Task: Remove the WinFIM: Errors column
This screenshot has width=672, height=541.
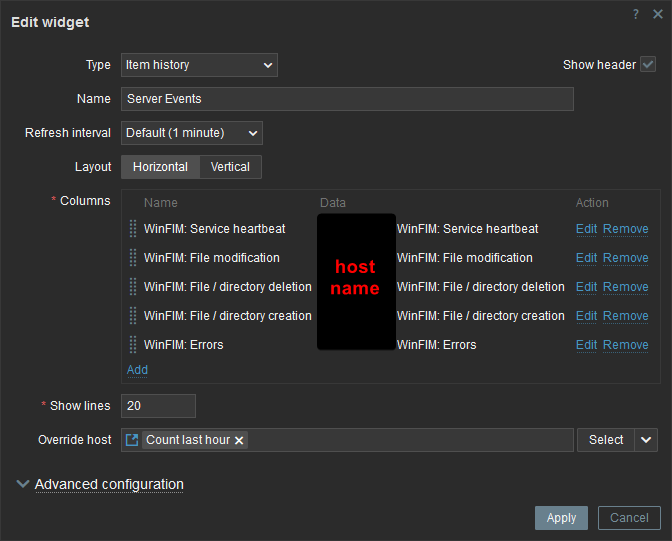Action: click(625, 345)
